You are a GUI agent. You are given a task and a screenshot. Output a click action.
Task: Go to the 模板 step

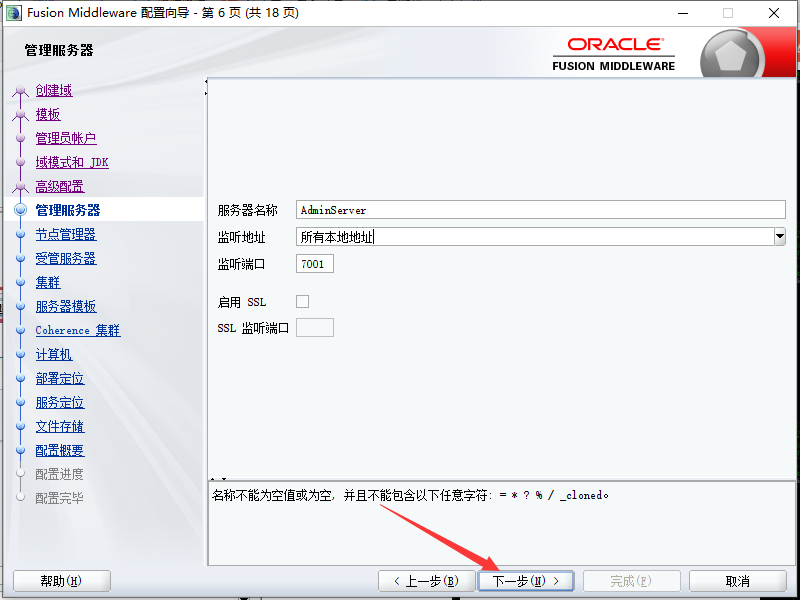click(48, 114)
